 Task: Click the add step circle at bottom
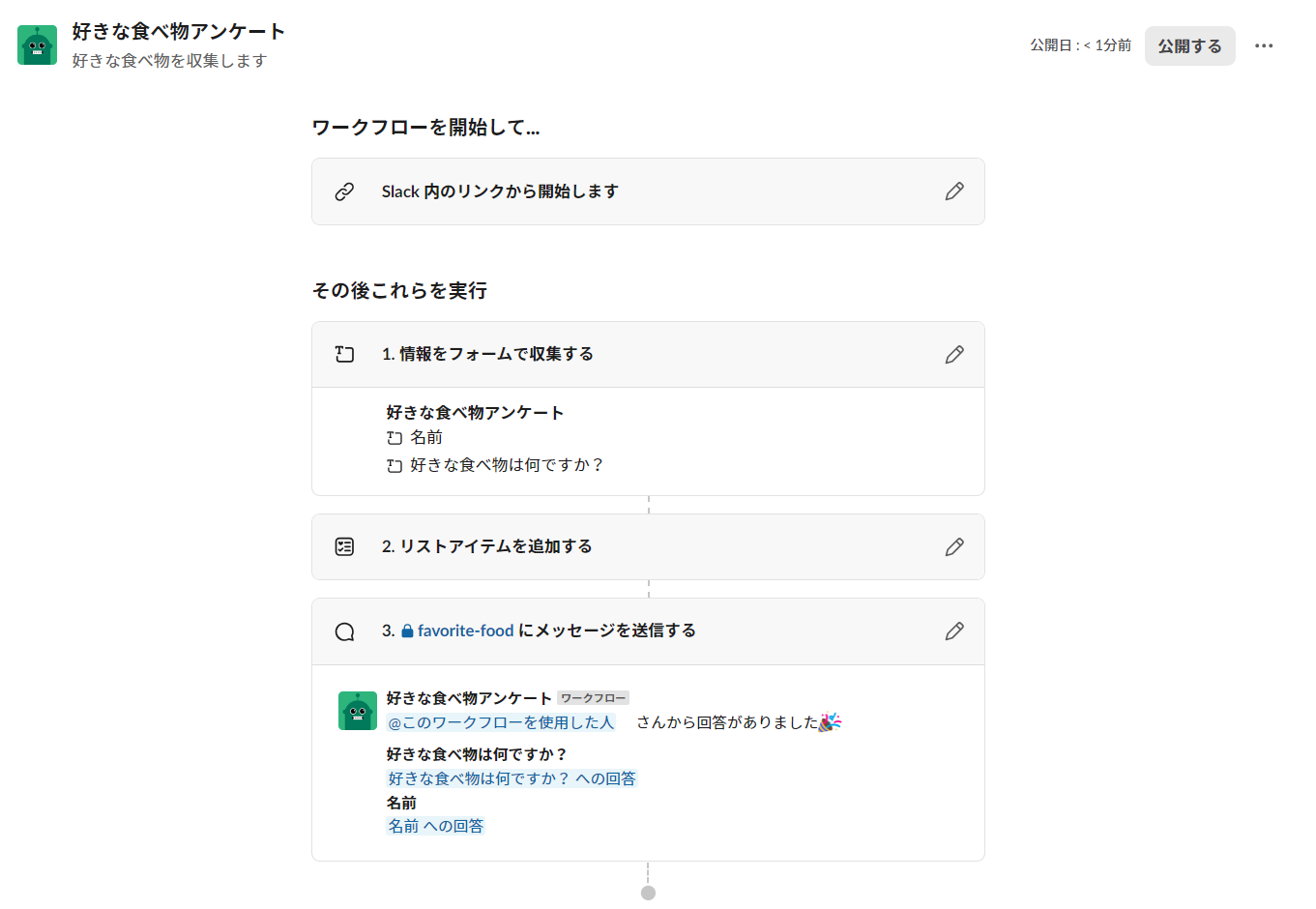coord(648,894)
